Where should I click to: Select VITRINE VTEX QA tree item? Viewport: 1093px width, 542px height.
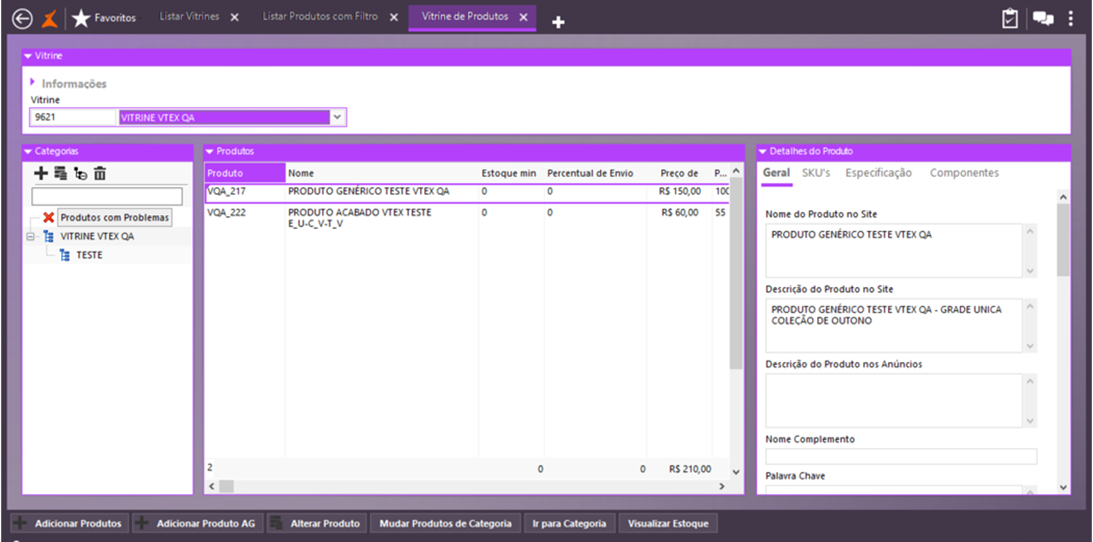(x=98, y=237)
